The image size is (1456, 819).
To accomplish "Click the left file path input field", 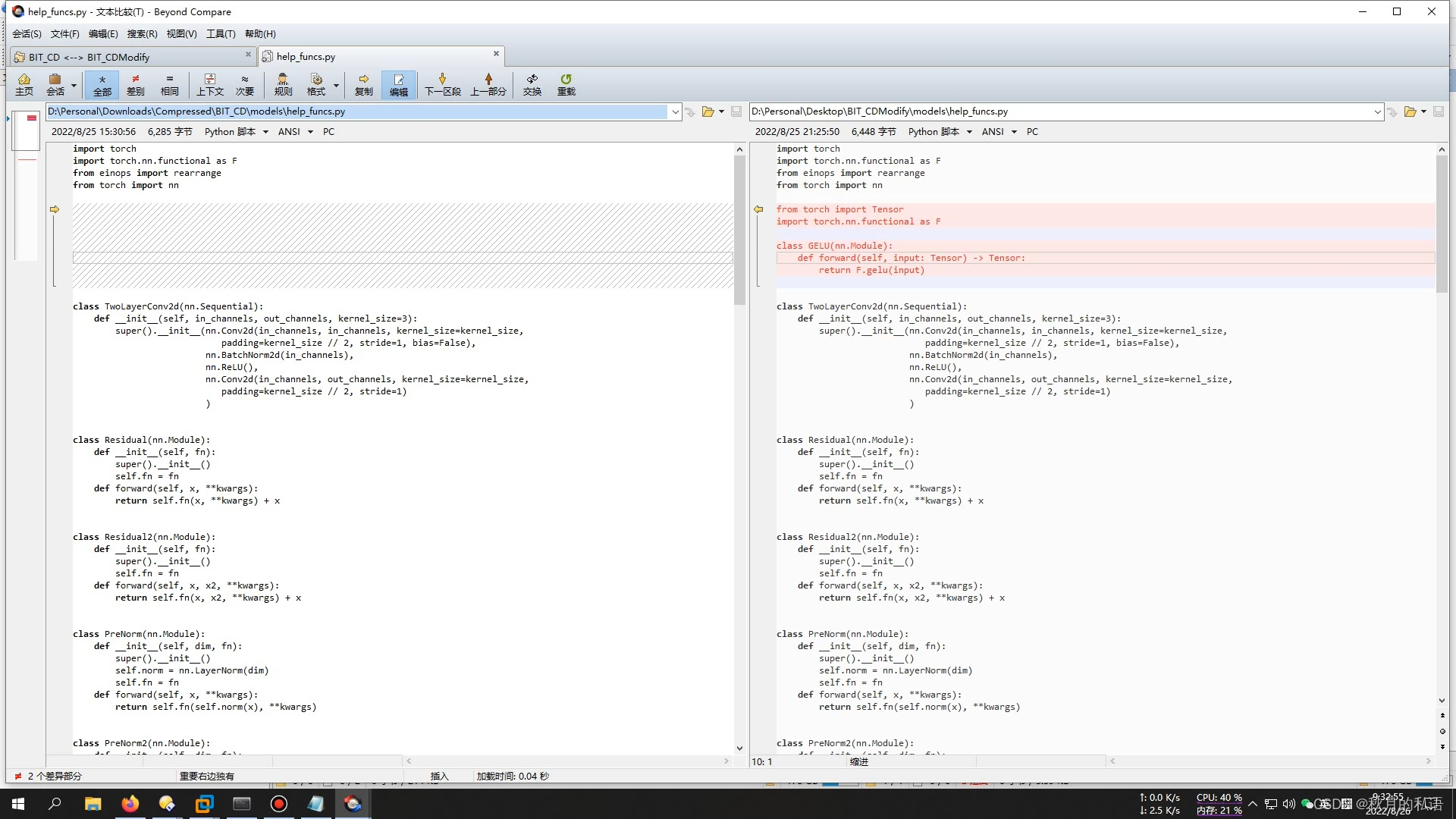I will [x=357, y=111].
